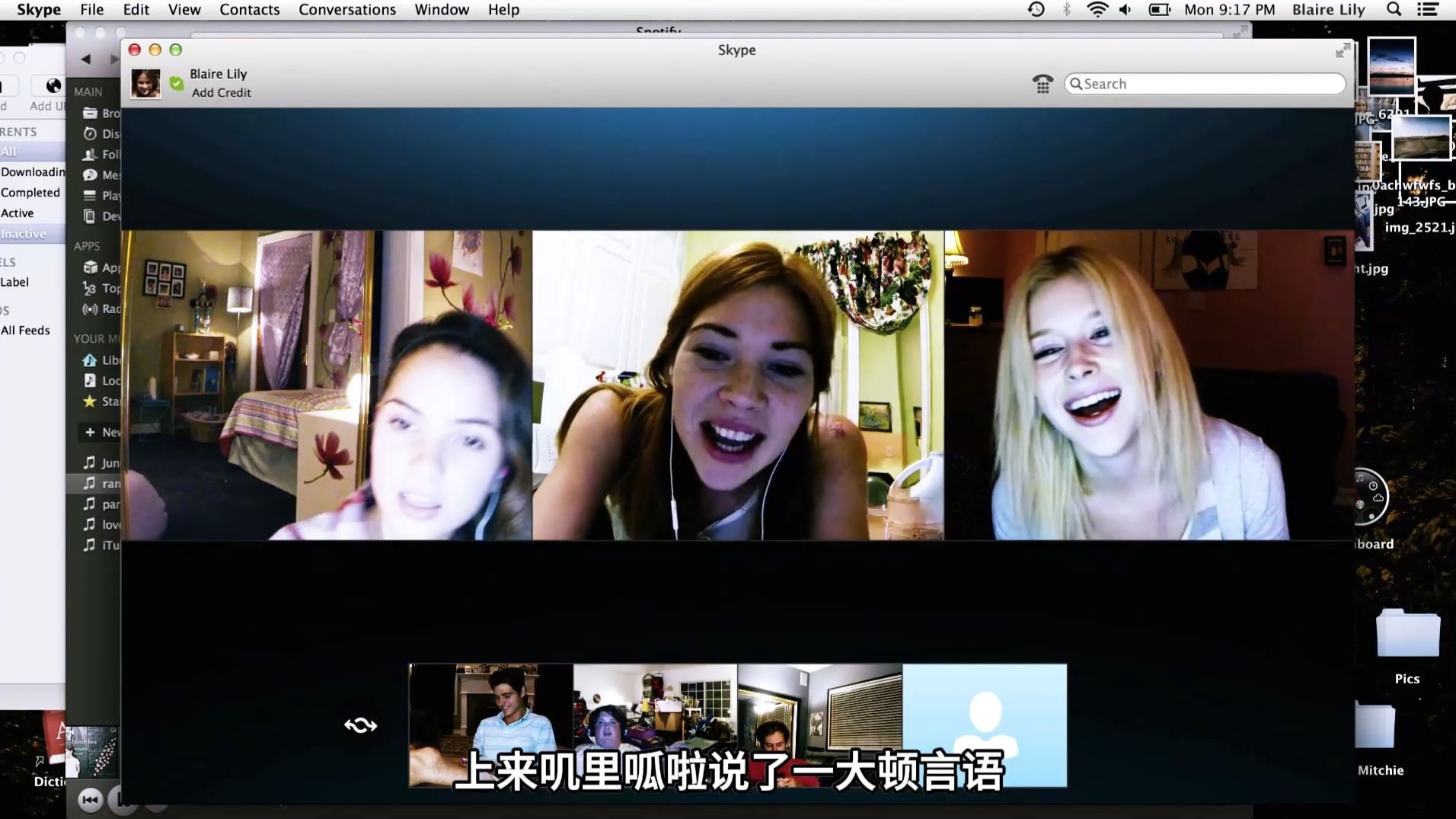Open Spotlight search magnifier
1456x819 pixels.
(1394, 10)
